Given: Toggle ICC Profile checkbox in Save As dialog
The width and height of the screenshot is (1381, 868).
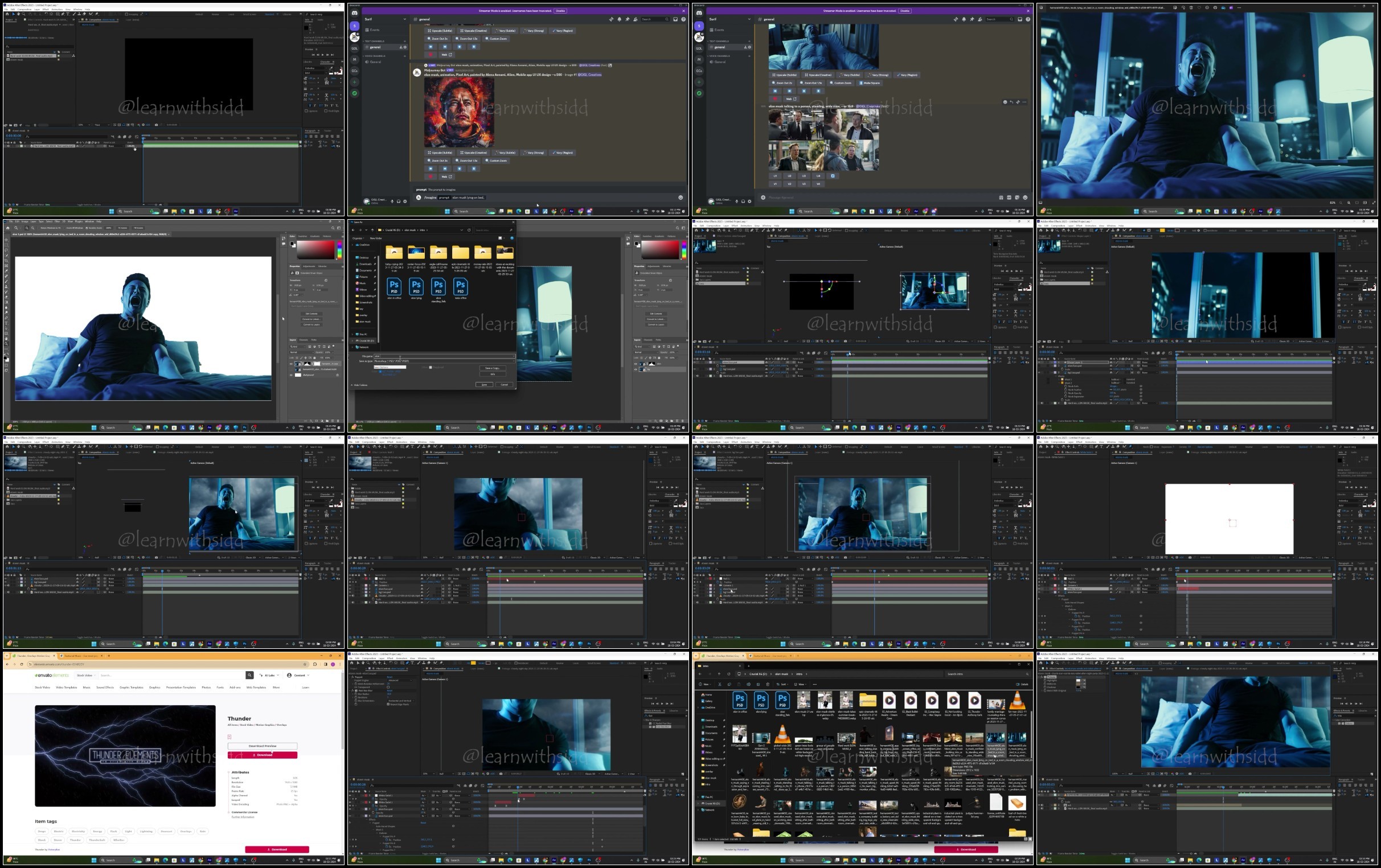Looking at the screenshot, I should click(380, 372).
